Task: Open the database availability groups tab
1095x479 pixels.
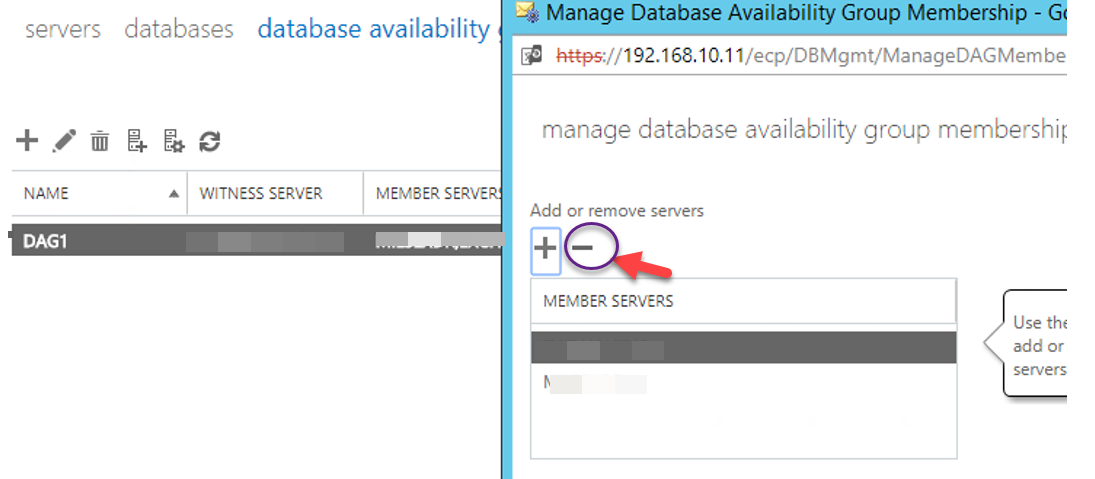Action: tap(379, 29)
